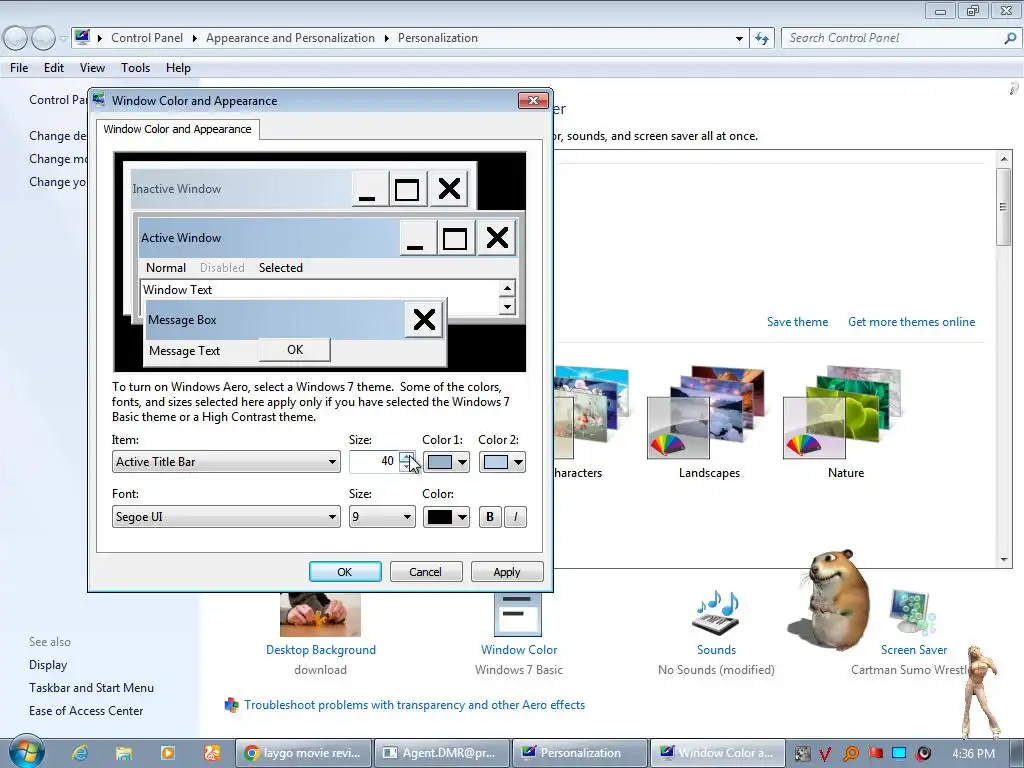
Task: Switch to the Chrome laygo movie review window
Action: tap(303, 753)
